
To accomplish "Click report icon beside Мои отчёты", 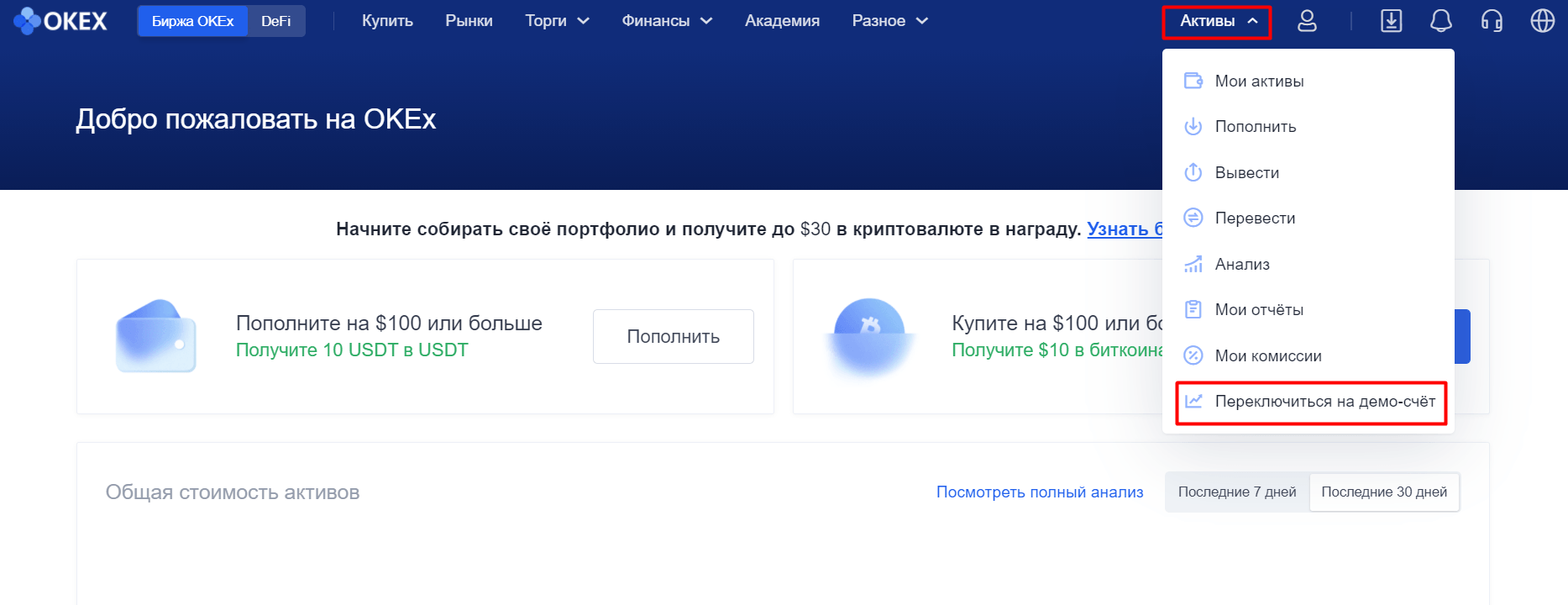I will [x=1193, y=309].
